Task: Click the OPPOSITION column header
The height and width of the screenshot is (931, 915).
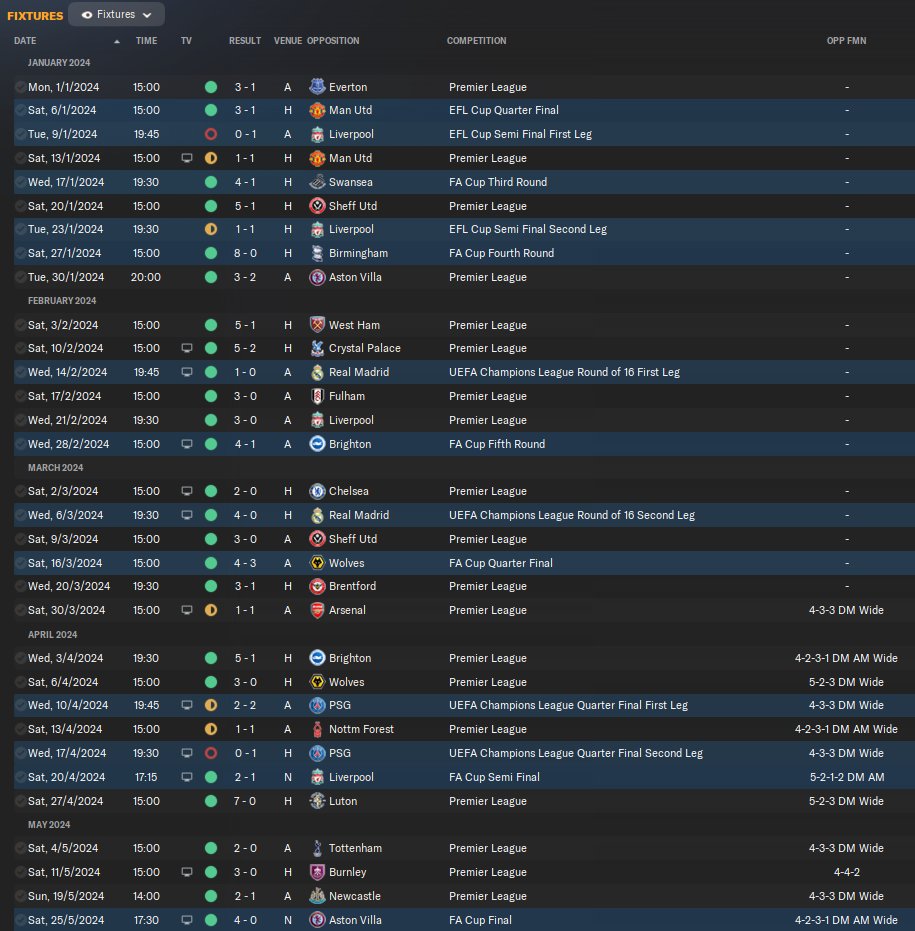Action: coord(333,41)
